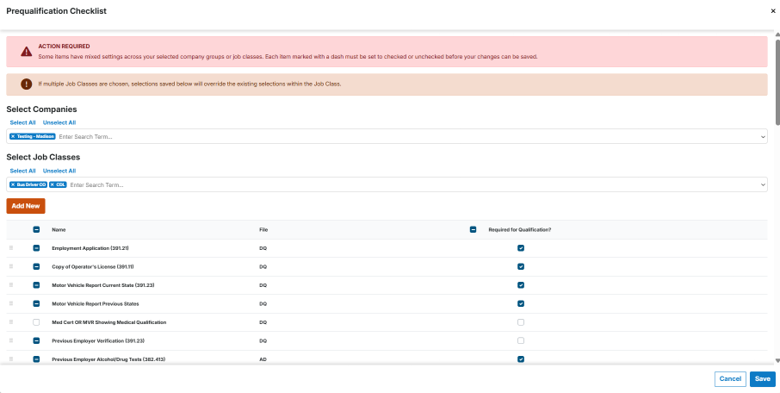Select Motor Vehicle Report Previous States name
780x393 pixels.
click(96, 303)
